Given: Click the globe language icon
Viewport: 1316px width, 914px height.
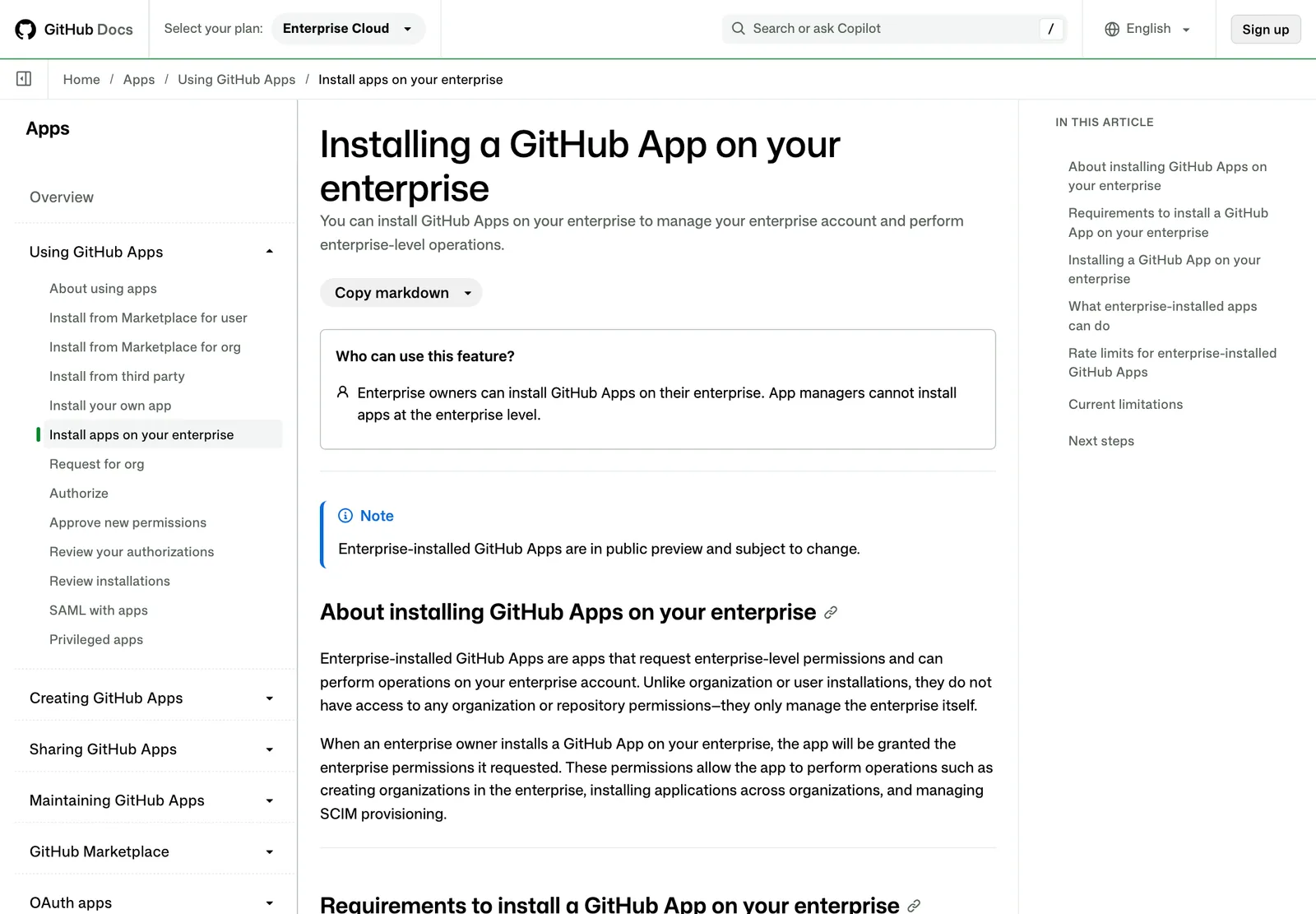Looking at the screenshot, I should pyautogui.click(x=1112, y=30).
